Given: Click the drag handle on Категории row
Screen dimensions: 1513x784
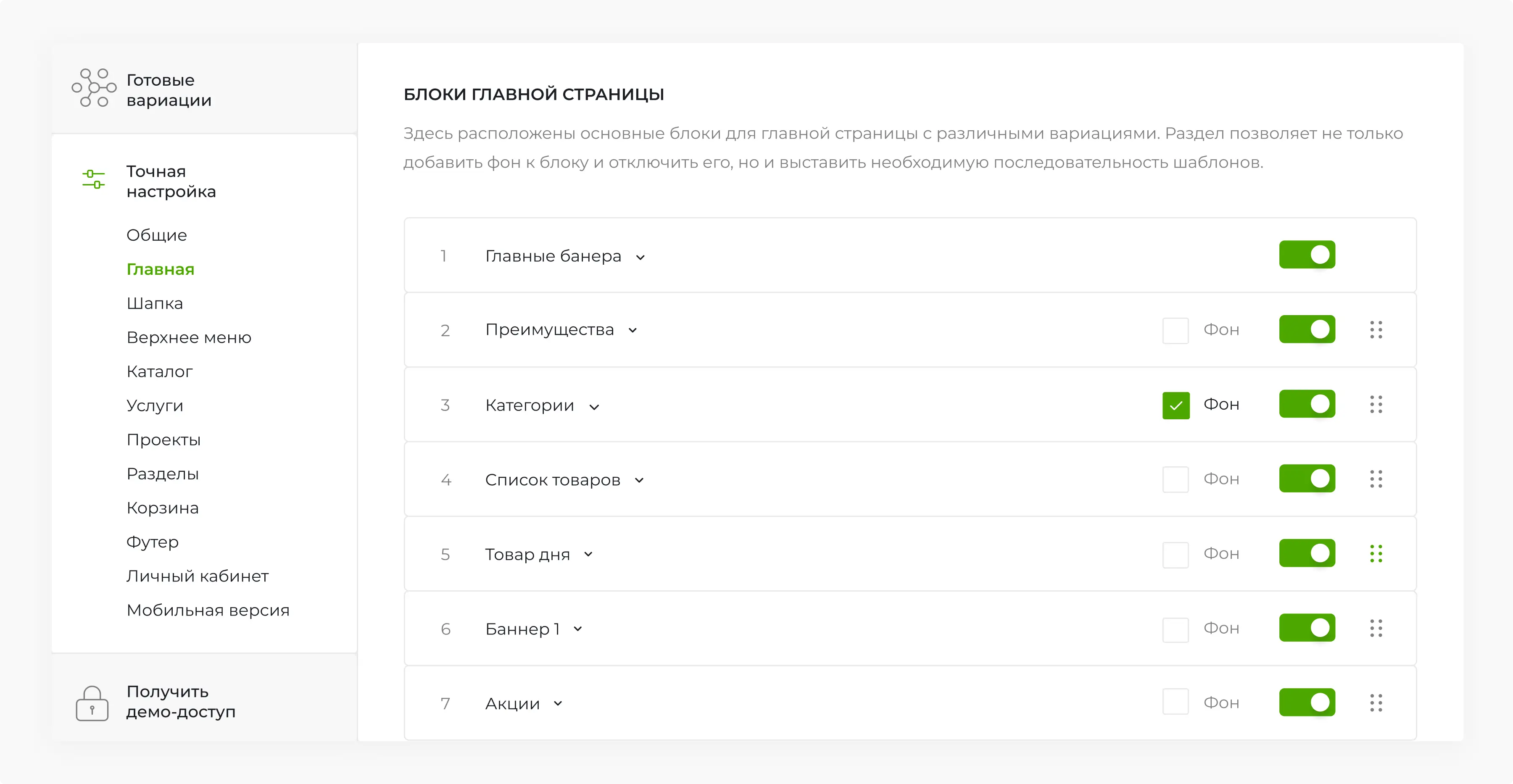Looking at the screenshot, I should pyautogui.click(x=1377, y=404).
